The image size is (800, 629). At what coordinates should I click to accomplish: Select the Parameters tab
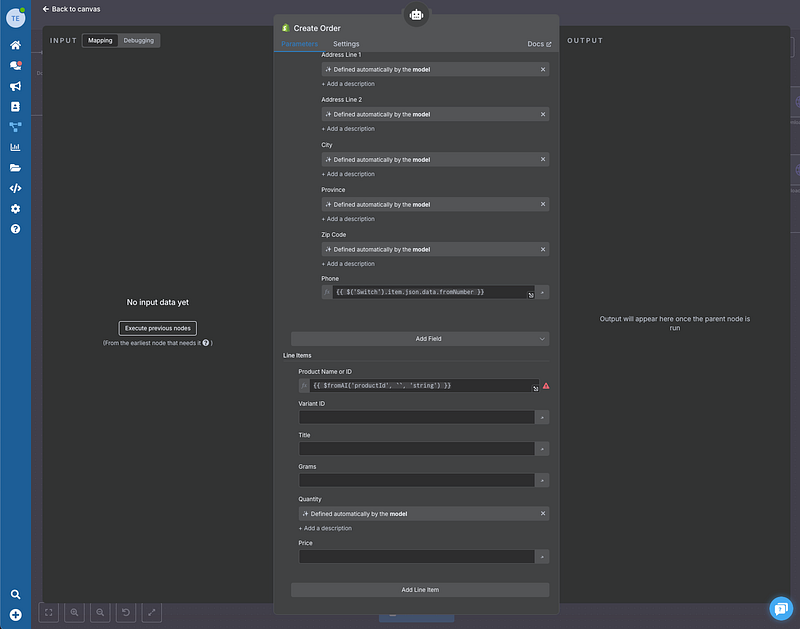click(299, 44)
